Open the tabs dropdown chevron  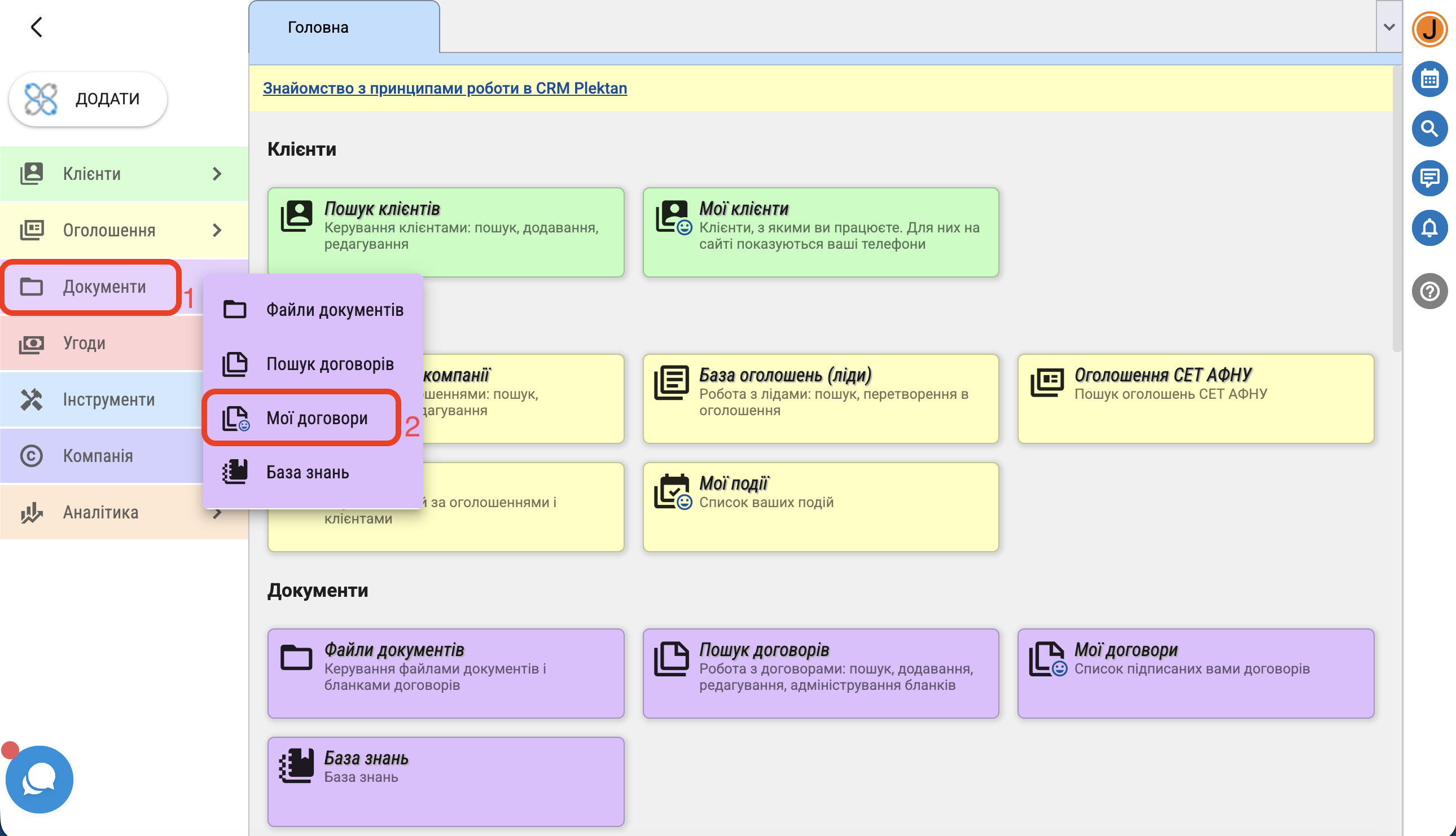(x=1388, y=27)
